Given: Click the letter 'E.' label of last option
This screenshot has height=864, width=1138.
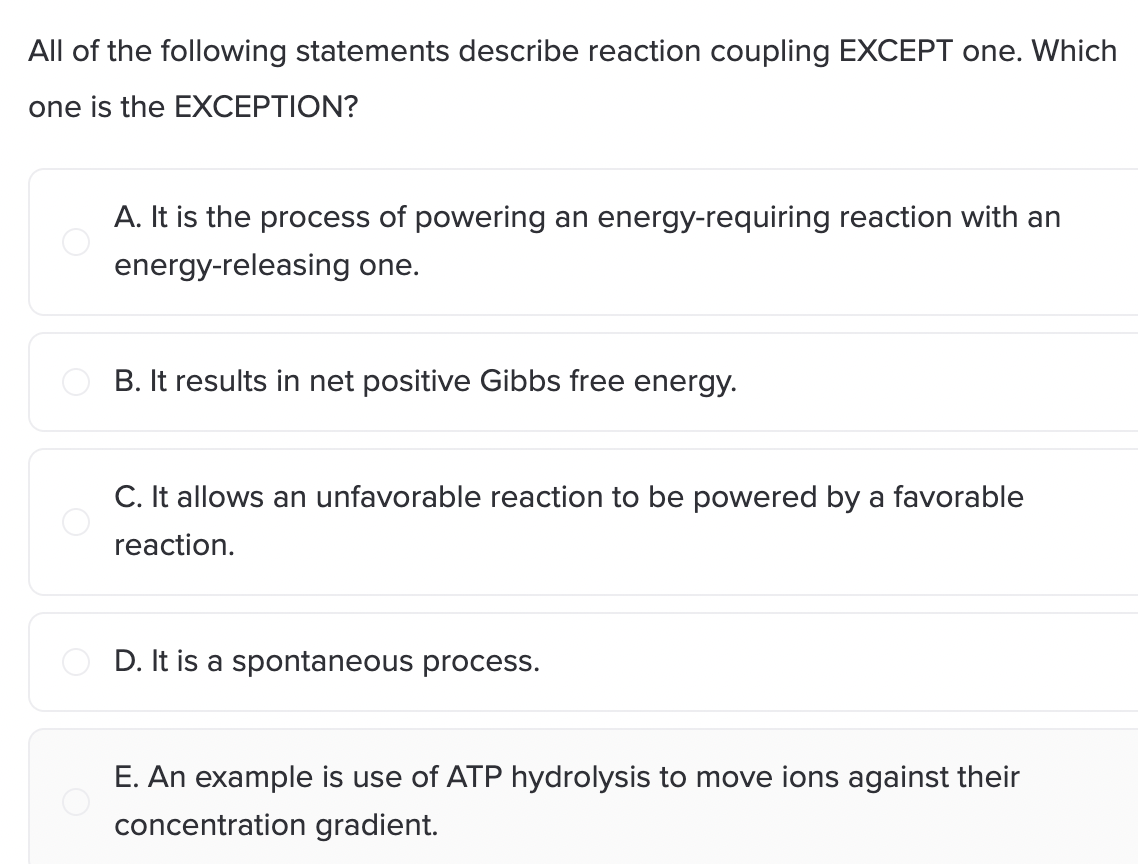Looking at the screenshot, I should (x=127, y=777).
